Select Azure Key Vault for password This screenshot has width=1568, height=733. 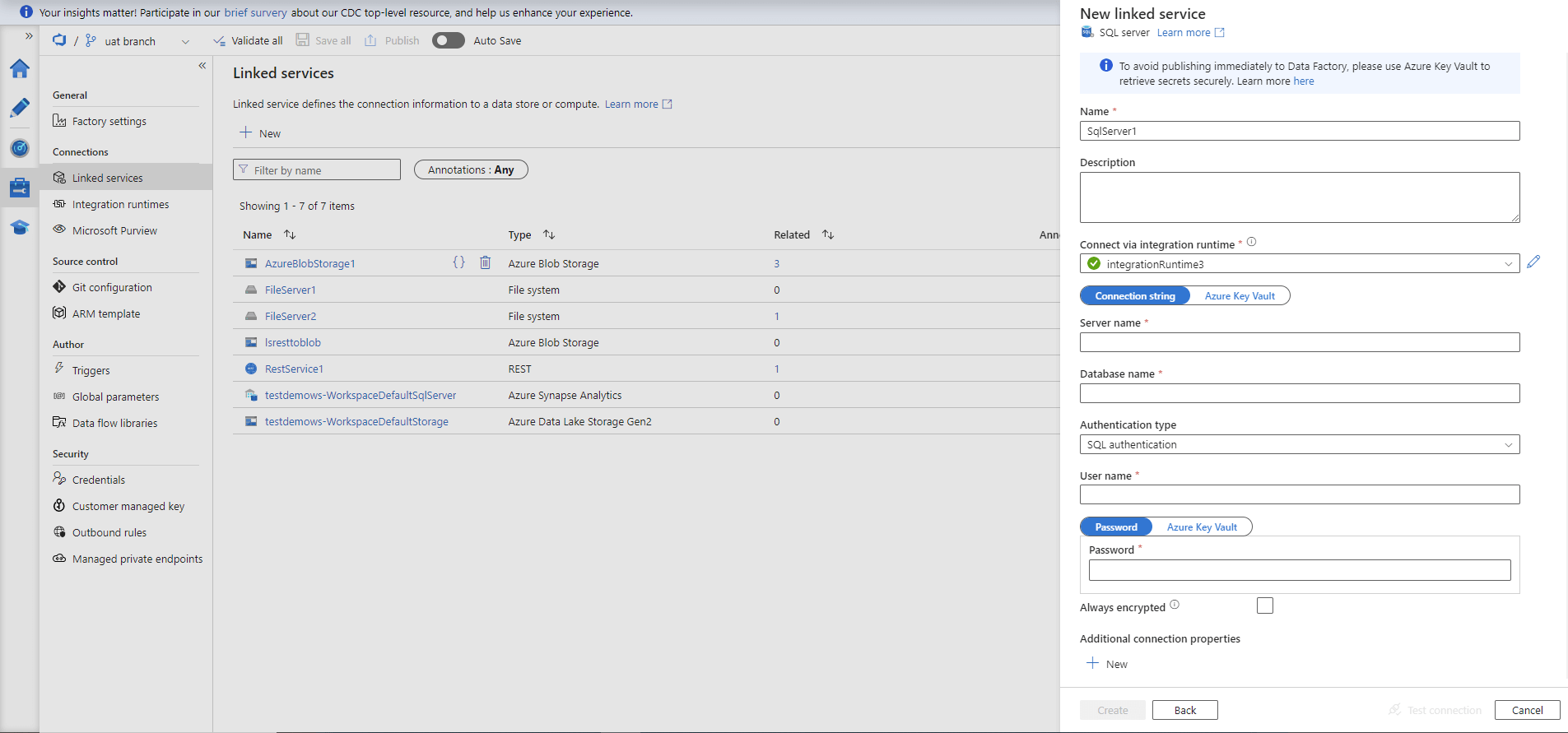(x=1201, y=527)
